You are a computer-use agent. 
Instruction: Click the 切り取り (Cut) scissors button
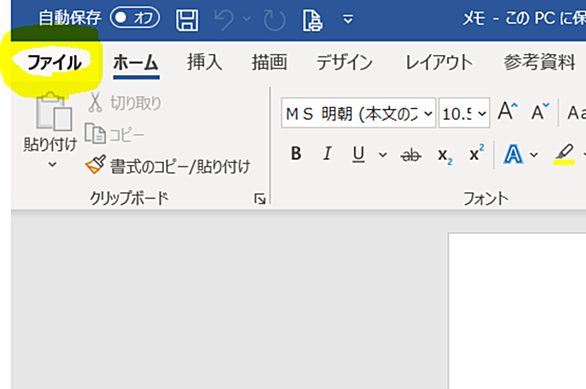coord(124,103)
